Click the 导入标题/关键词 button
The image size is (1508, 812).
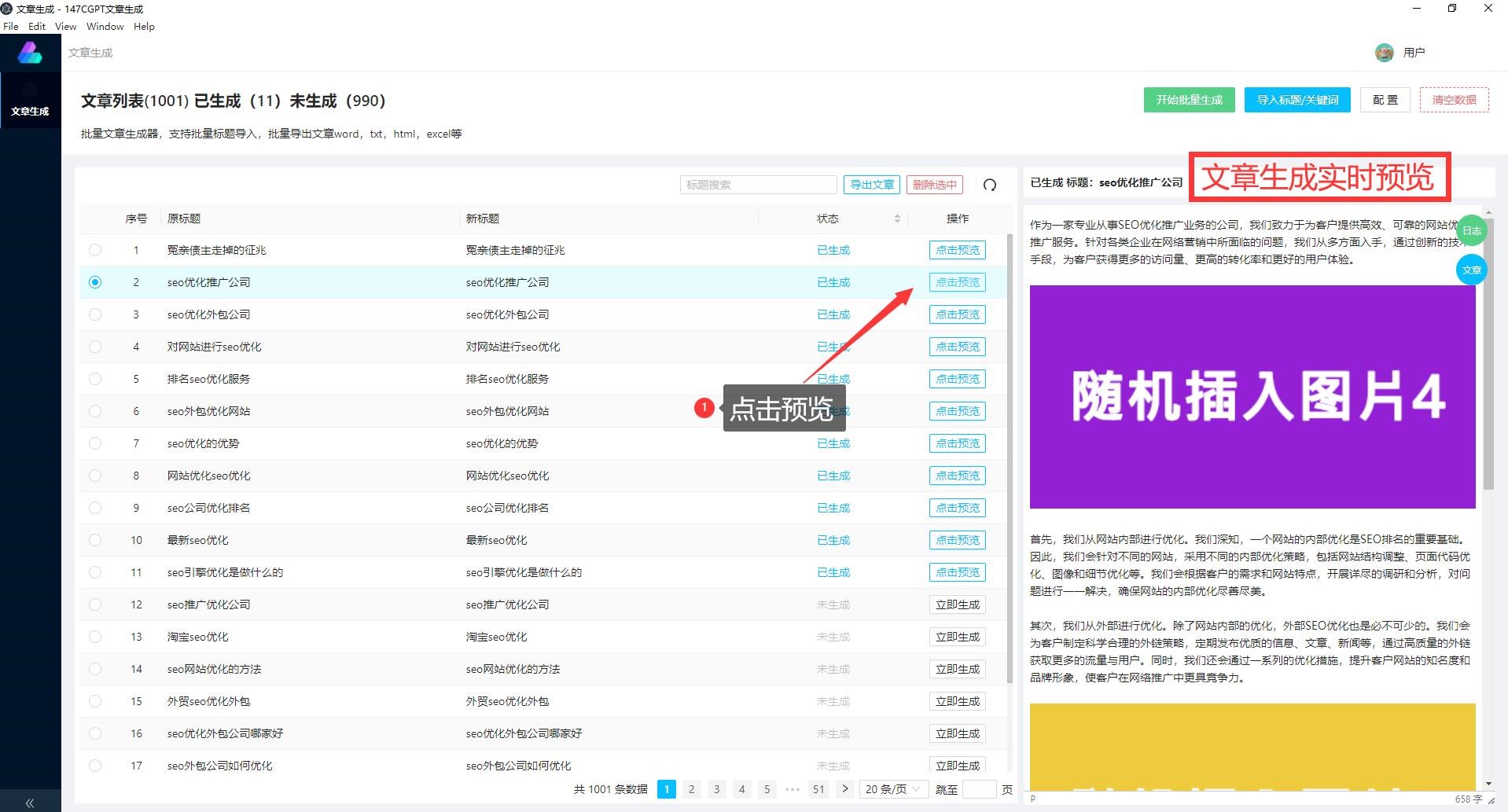pos(1297,100)
